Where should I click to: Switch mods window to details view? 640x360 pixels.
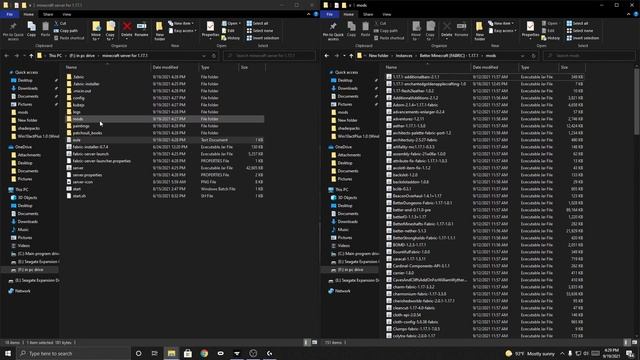pos(626,342)
